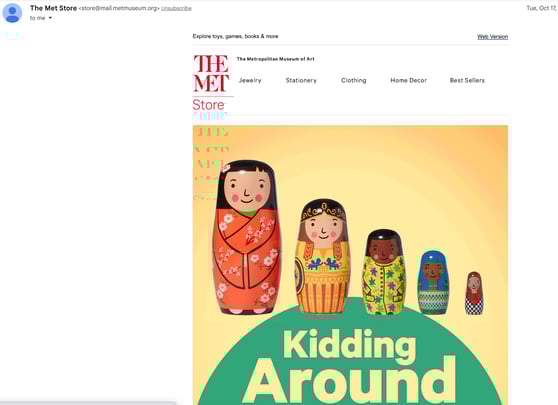Click the small blue-headdress nesting doll
Viewport: 558px width, 405px height.
tap(433, 283)
